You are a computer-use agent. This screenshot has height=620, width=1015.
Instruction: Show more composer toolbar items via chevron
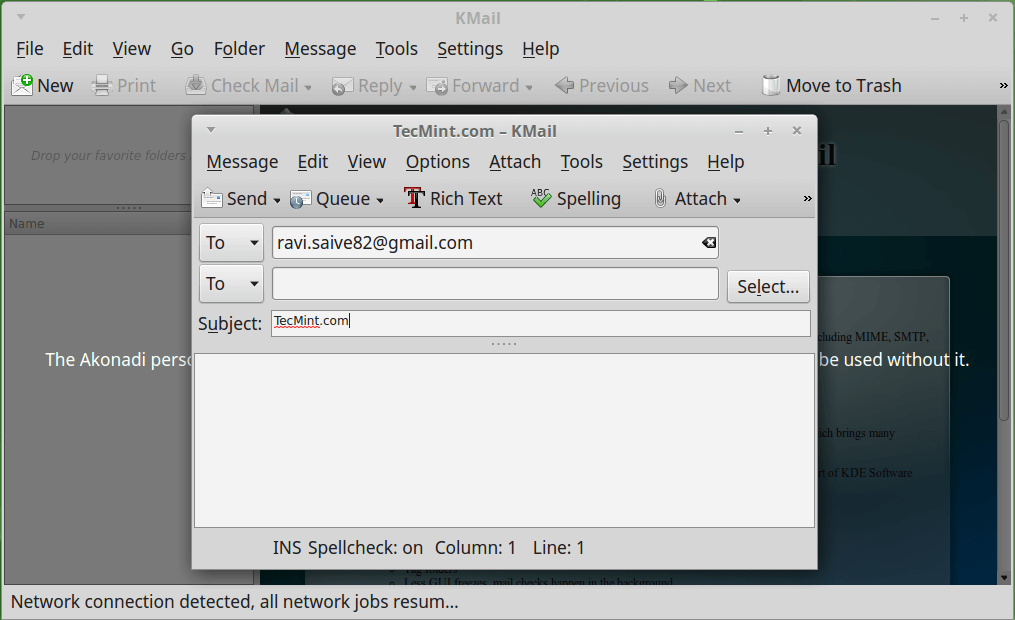[807, 199]
